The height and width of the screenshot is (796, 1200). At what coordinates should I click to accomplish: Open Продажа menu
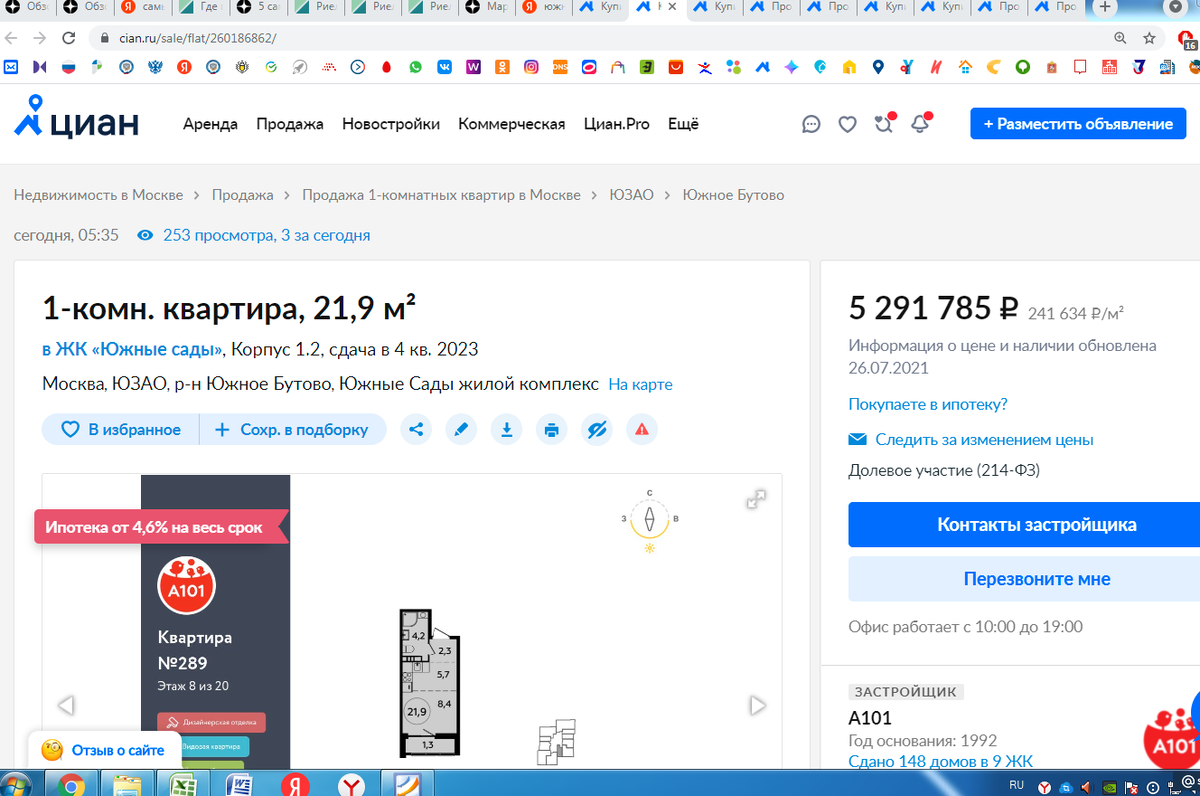coord(290,124)
